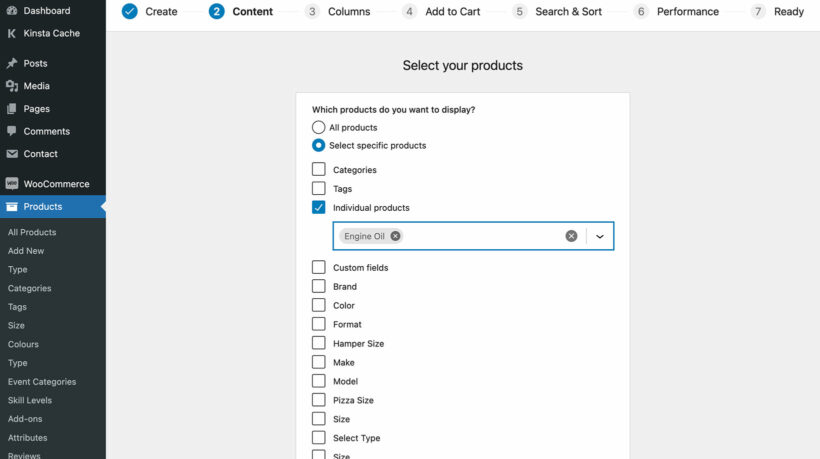Click step 6 circle for Performance
The width and height of the screenshot is (820, 459).
pos(641,11)
